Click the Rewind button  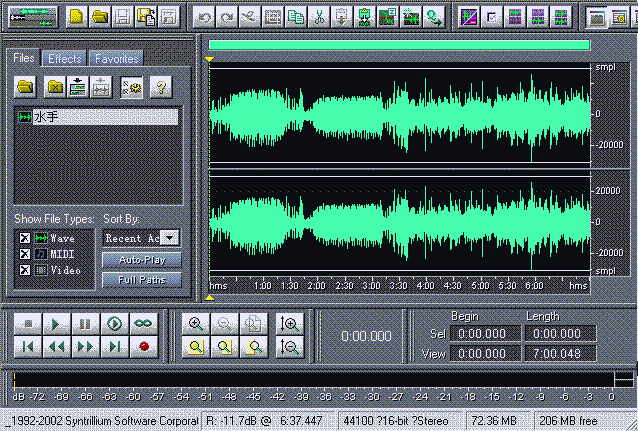tap(57, 347)
